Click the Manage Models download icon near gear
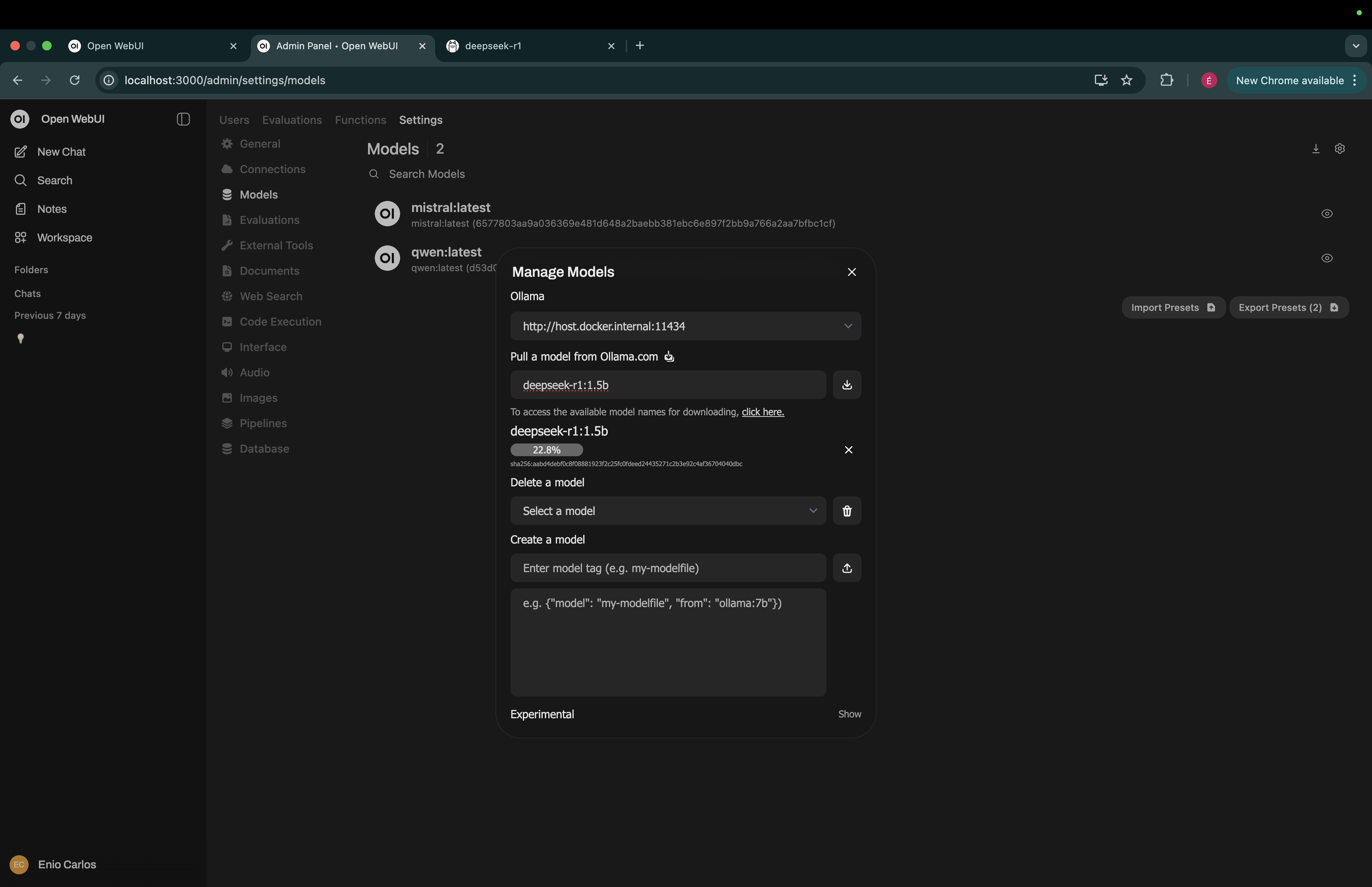The height and width of the screenshot is (887, 1372). (x=1316, y=148)
